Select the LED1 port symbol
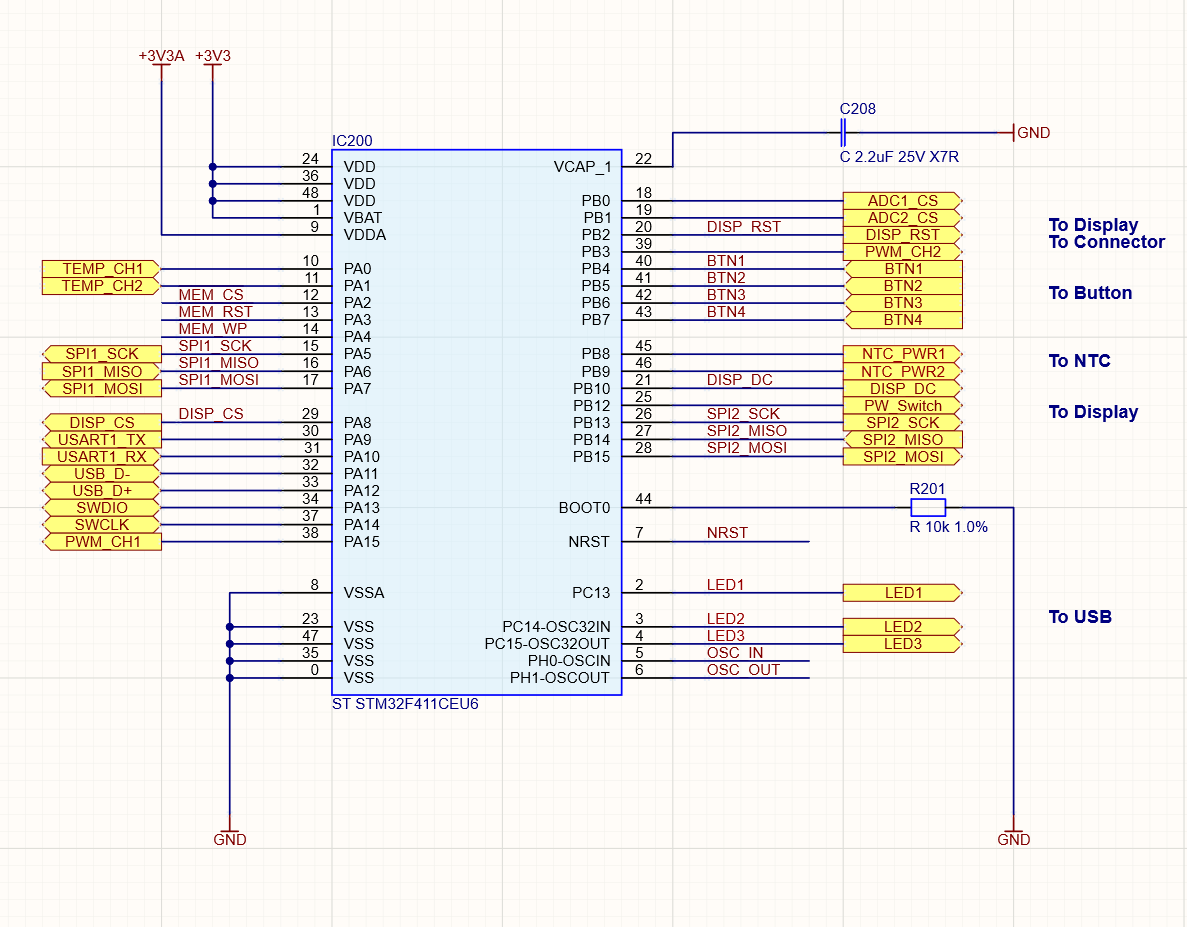The width and height of the screenshot is (1187, 927). 902,593
